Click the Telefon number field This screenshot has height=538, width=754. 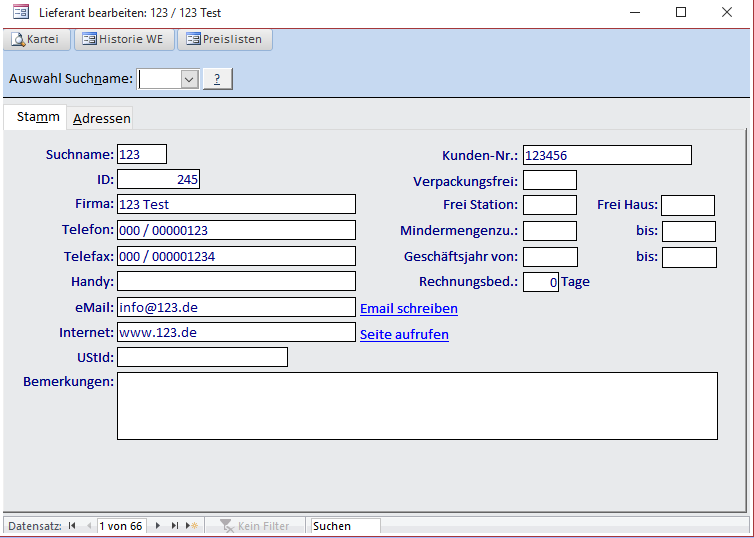(236, 230)
